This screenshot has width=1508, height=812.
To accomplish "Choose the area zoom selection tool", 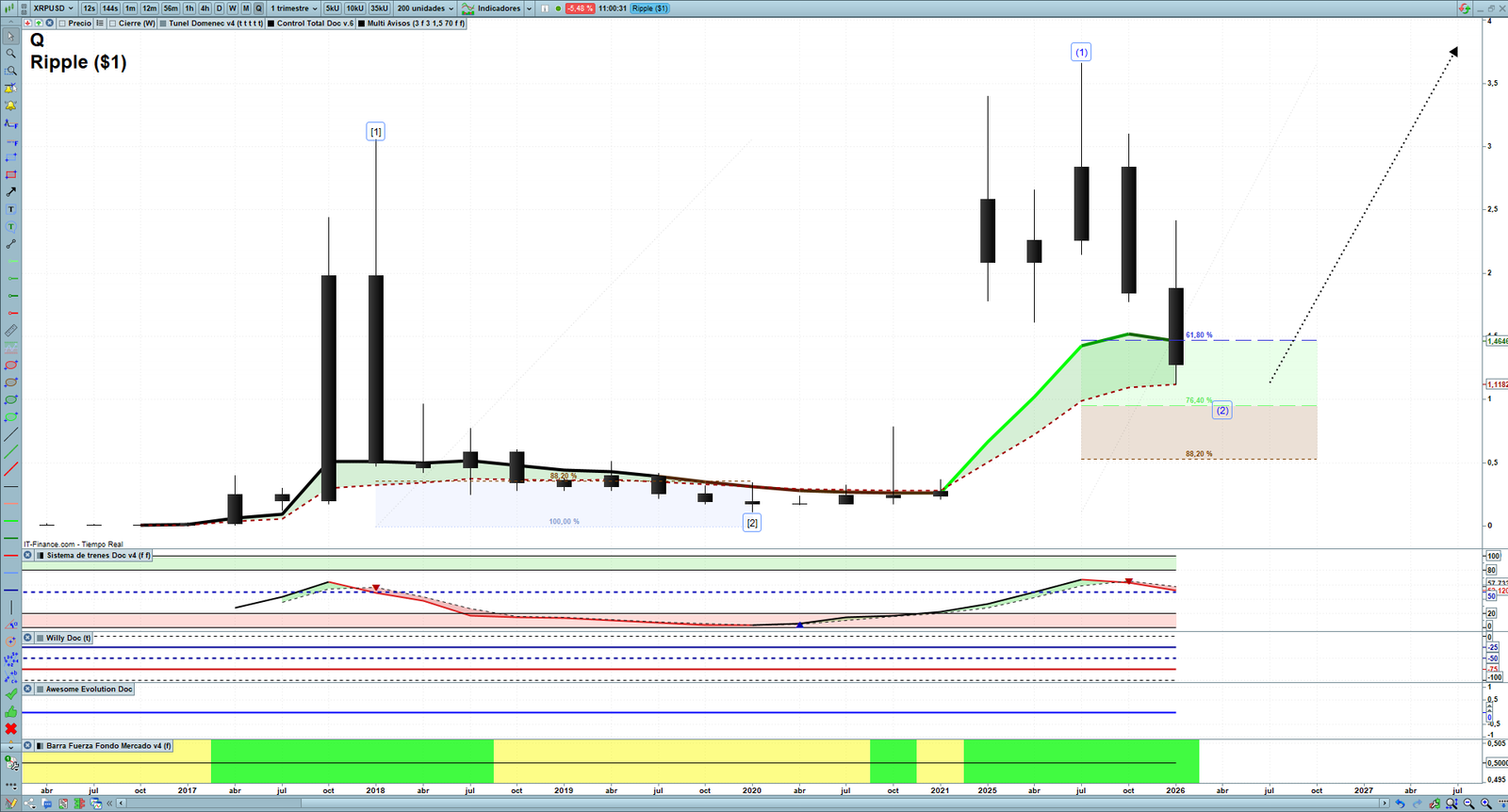I will [10, 71].
